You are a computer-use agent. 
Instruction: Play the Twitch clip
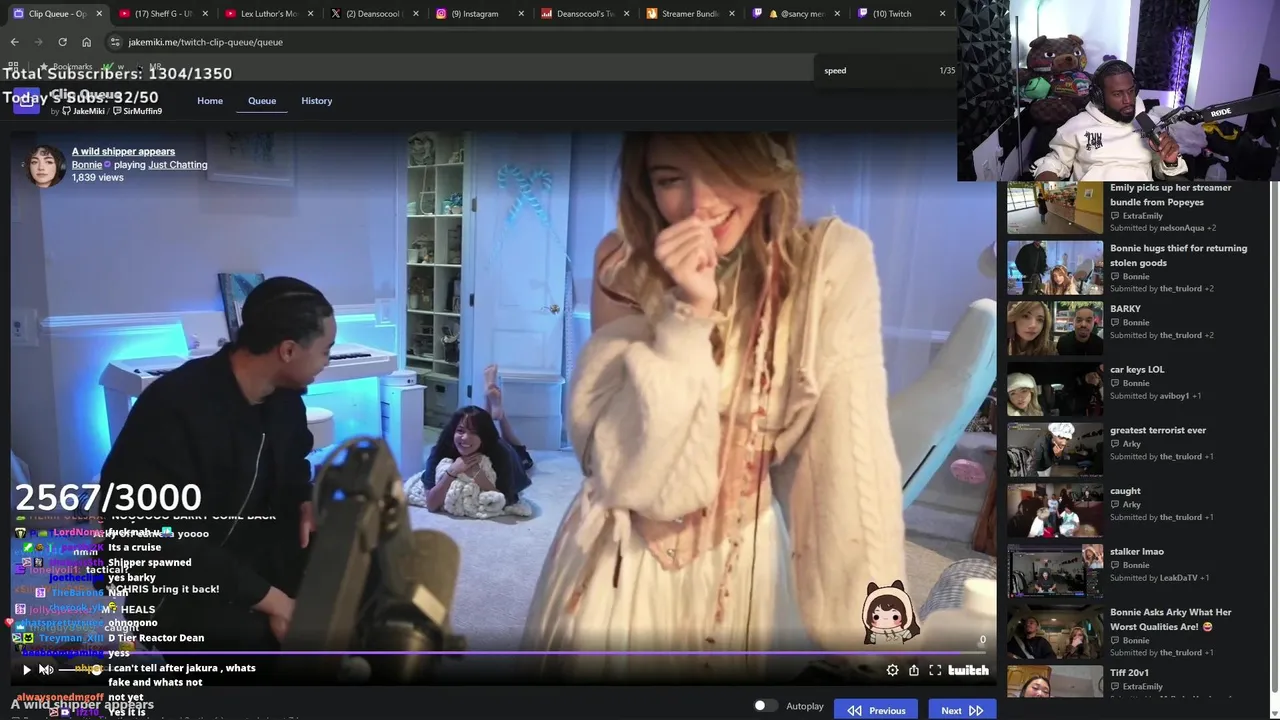pos(27,670)
